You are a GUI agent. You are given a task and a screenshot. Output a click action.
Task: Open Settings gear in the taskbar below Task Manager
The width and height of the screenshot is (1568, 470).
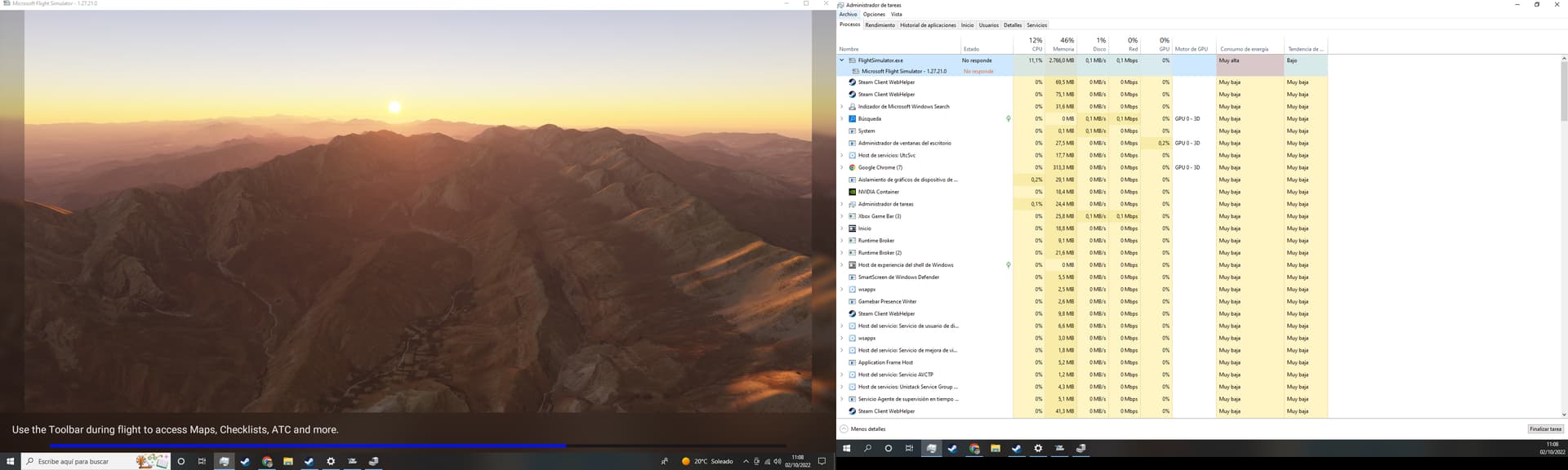pos(1038,448)
